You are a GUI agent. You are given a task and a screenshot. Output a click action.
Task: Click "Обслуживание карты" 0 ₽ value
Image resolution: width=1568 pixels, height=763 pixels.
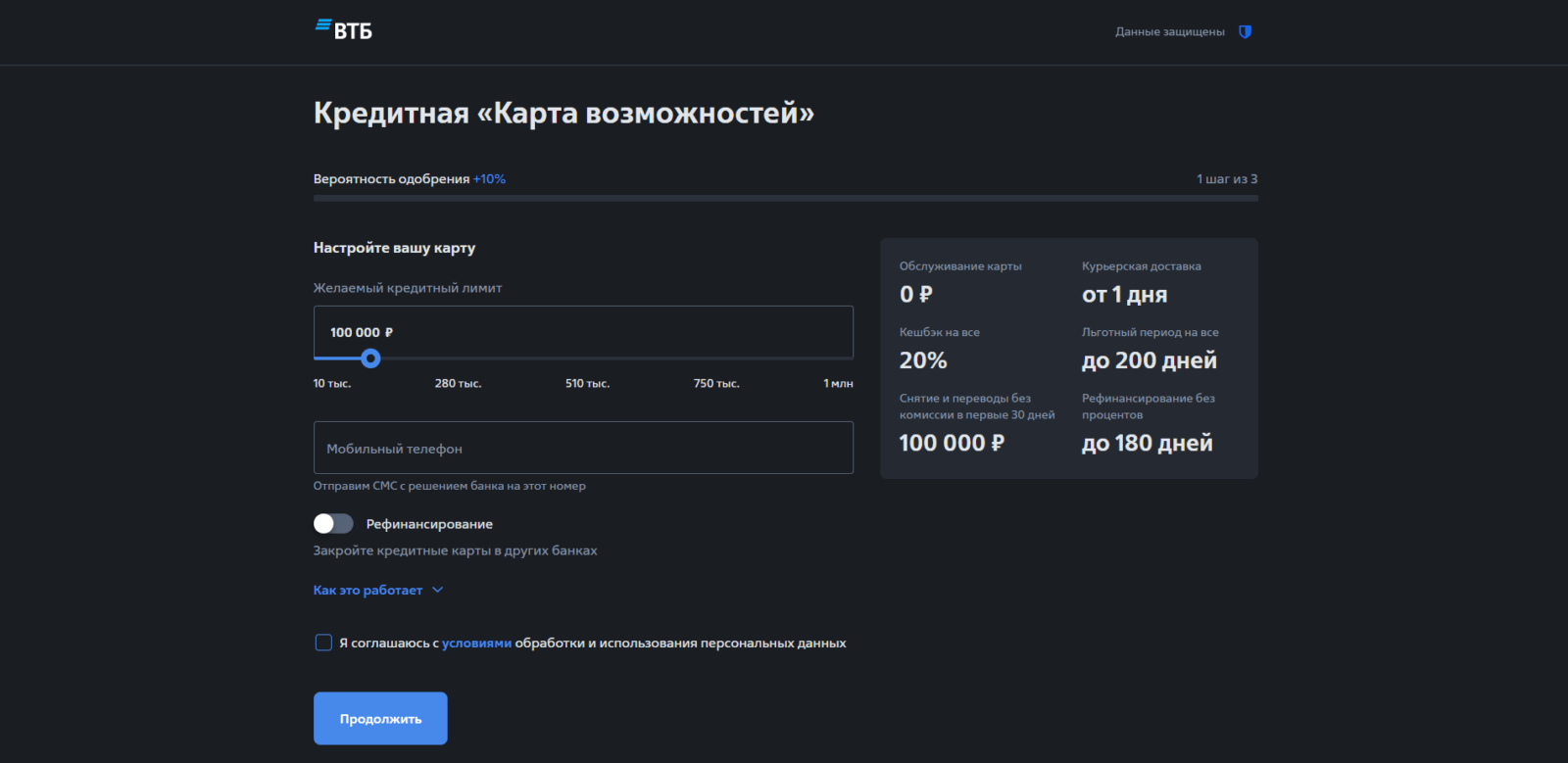(915, 294)
